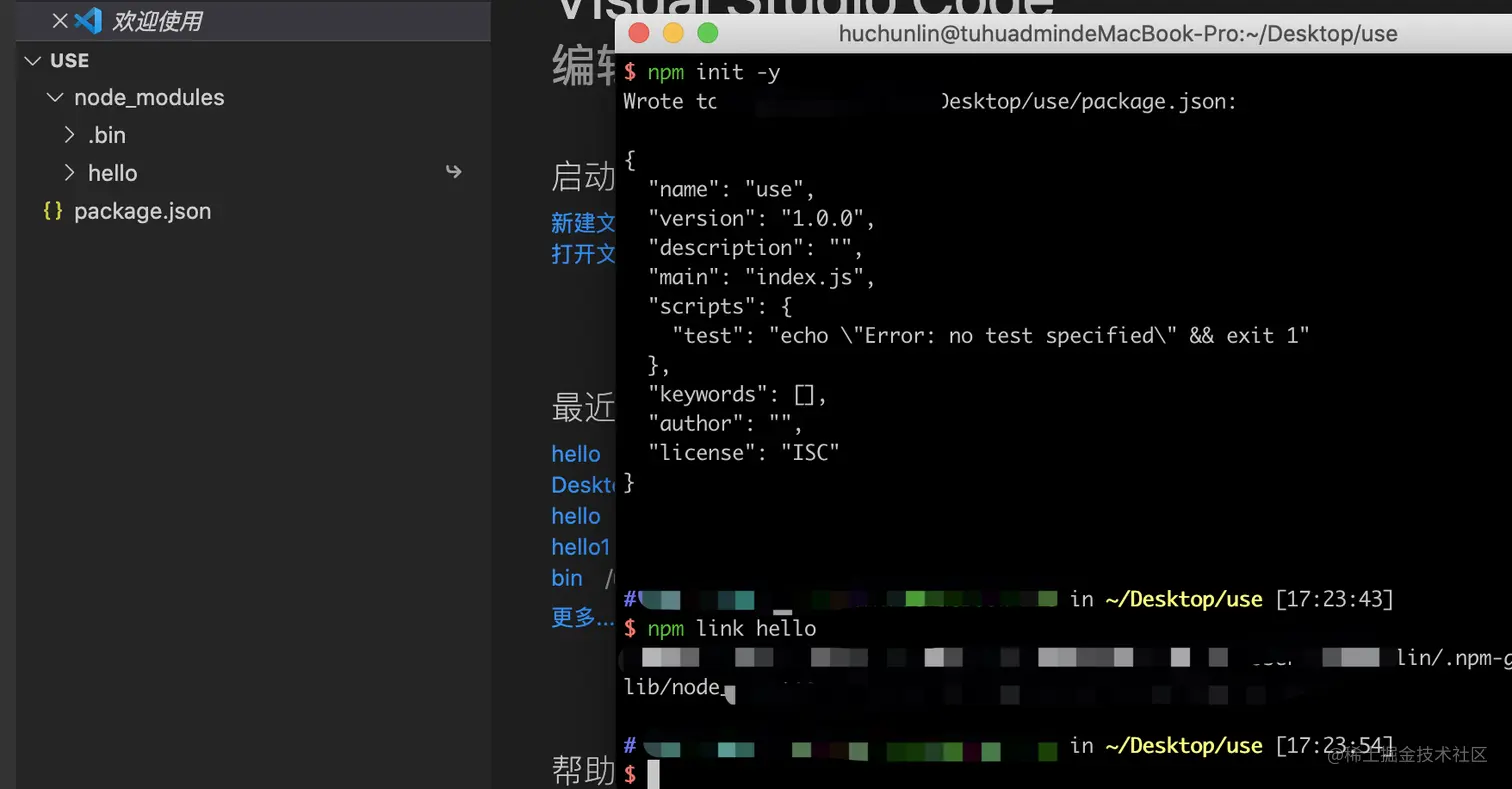The height and width of the screenshot is (789, 1512).
Task: Click the 启动 heading on welcome page
Action: 583,177
